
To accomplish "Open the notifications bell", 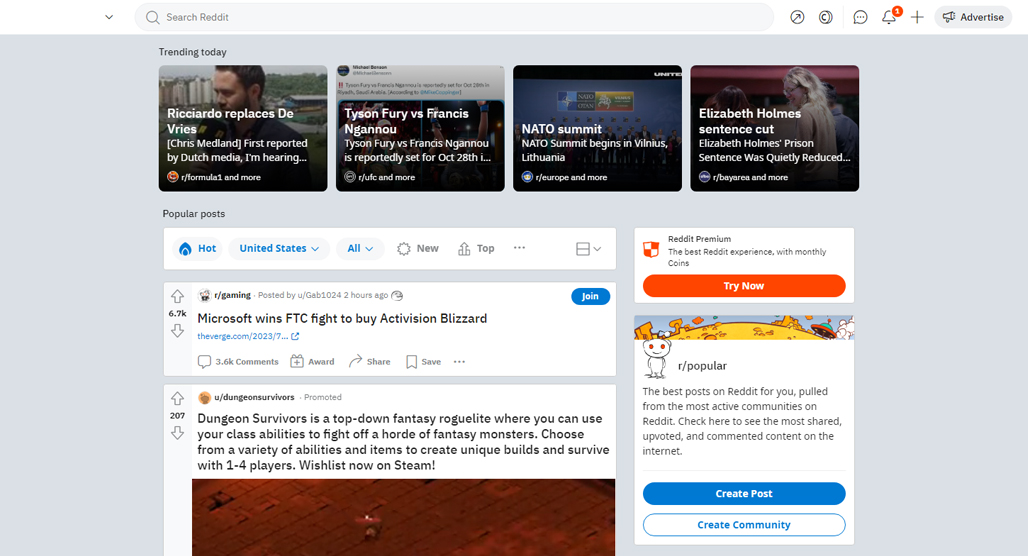I will tap(889, 17).
